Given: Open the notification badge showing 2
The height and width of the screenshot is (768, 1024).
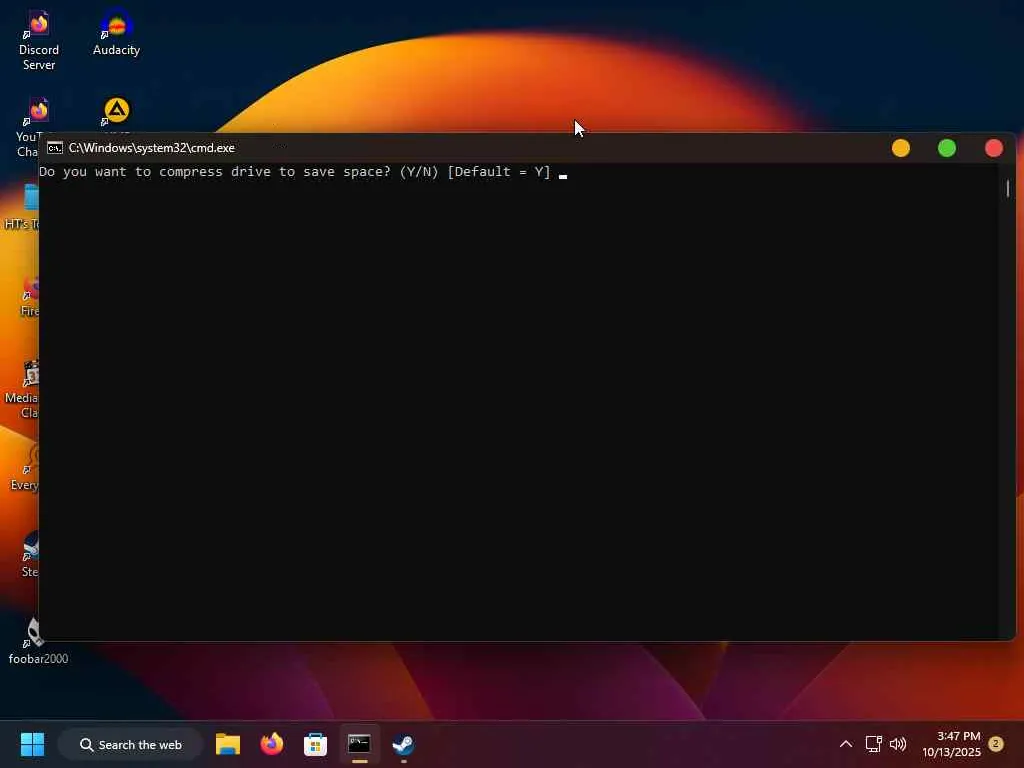Looking at the screenshot, I should (996, 744).
